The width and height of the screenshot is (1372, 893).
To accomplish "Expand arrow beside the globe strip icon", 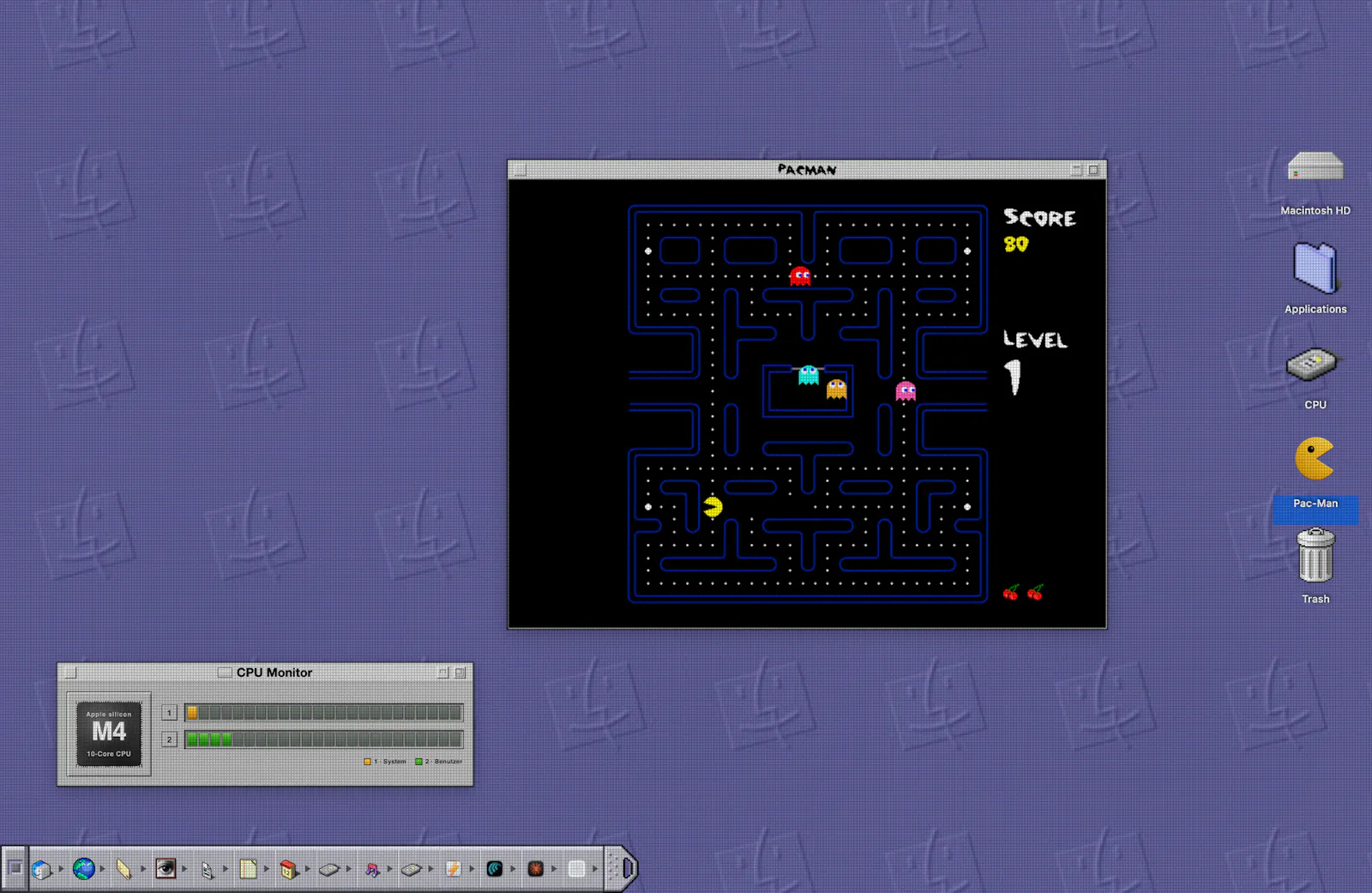I will [102, 869].
